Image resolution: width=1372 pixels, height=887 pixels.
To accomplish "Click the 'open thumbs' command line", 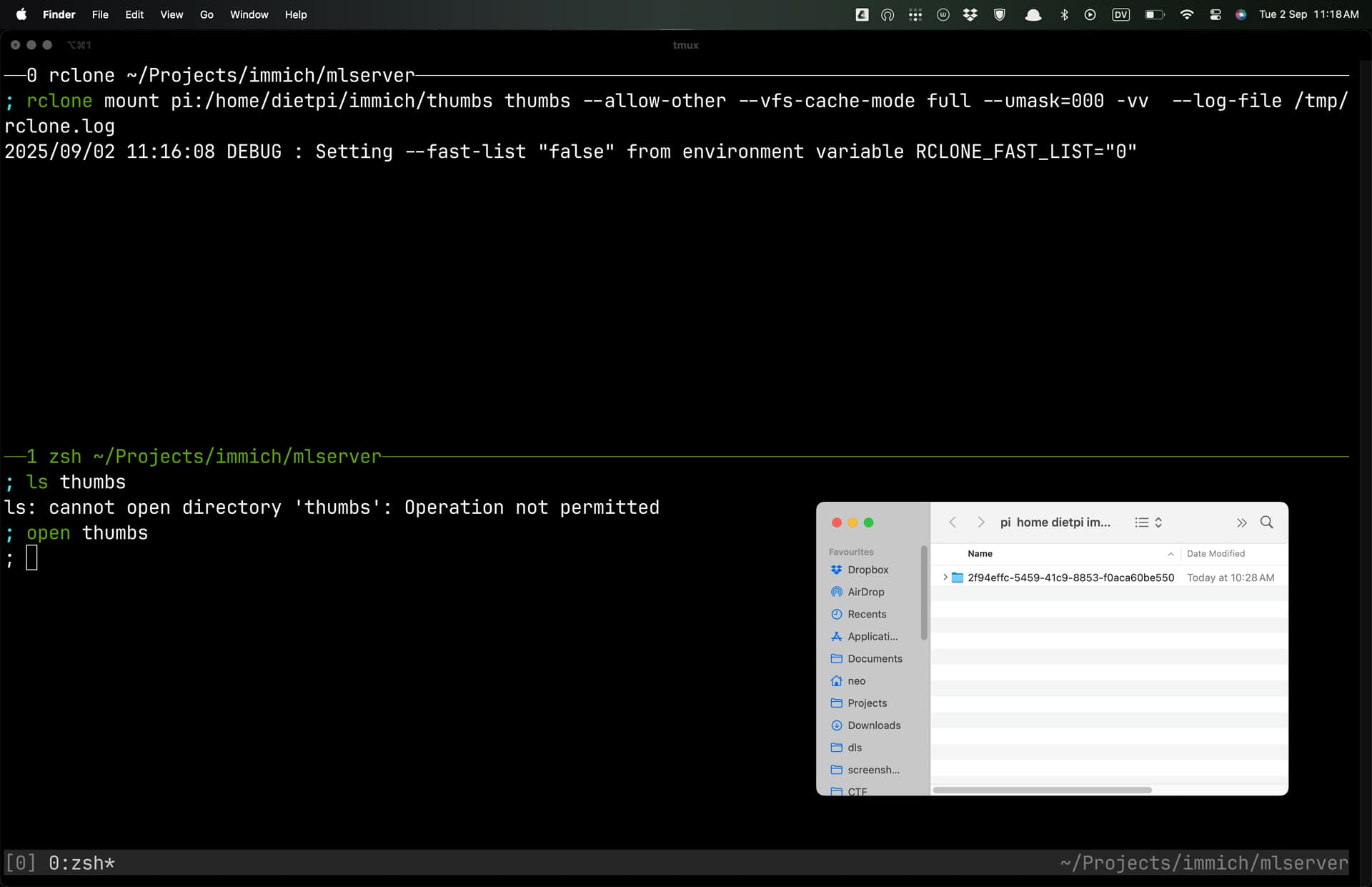I will pos(87,532).
